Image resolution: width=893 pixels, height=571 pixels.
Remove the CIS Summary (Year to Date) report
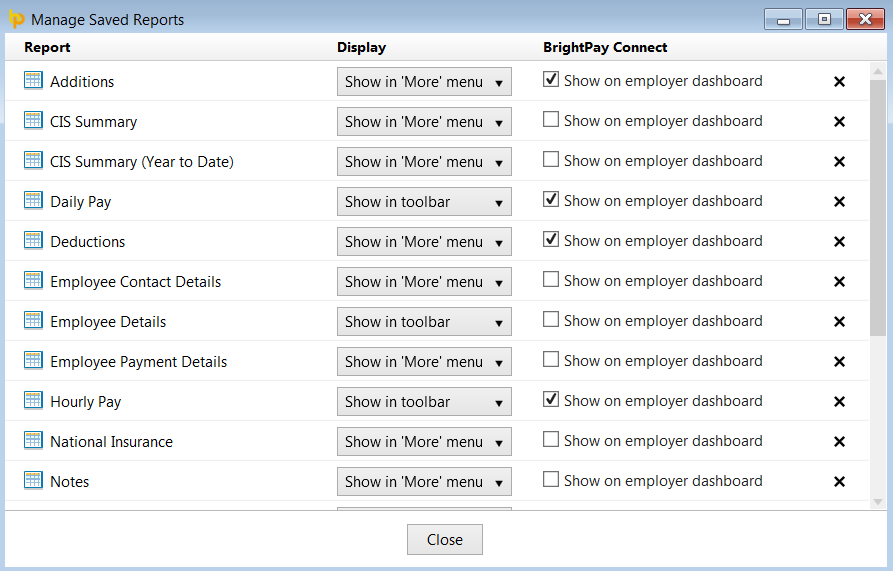tap(839, 162)
